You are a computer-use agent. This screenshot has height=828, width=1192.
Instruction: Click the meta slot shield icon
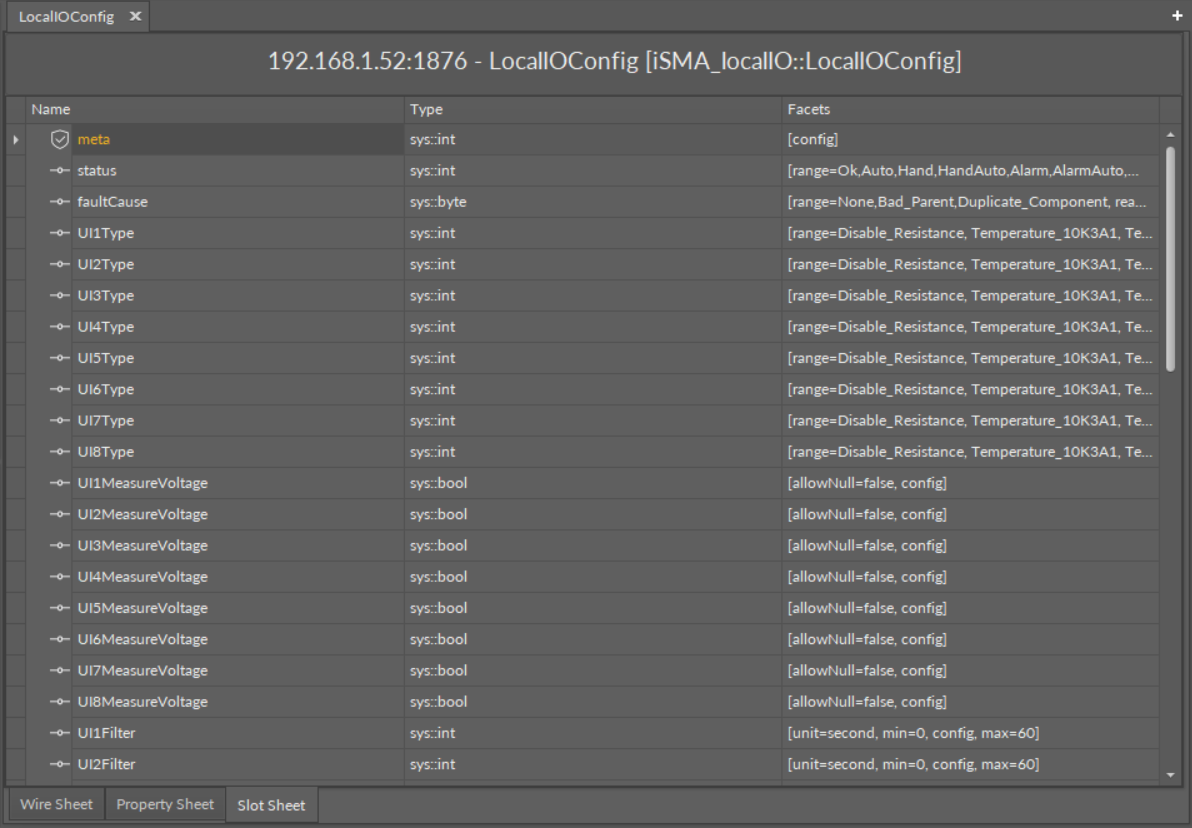(59, 139)
